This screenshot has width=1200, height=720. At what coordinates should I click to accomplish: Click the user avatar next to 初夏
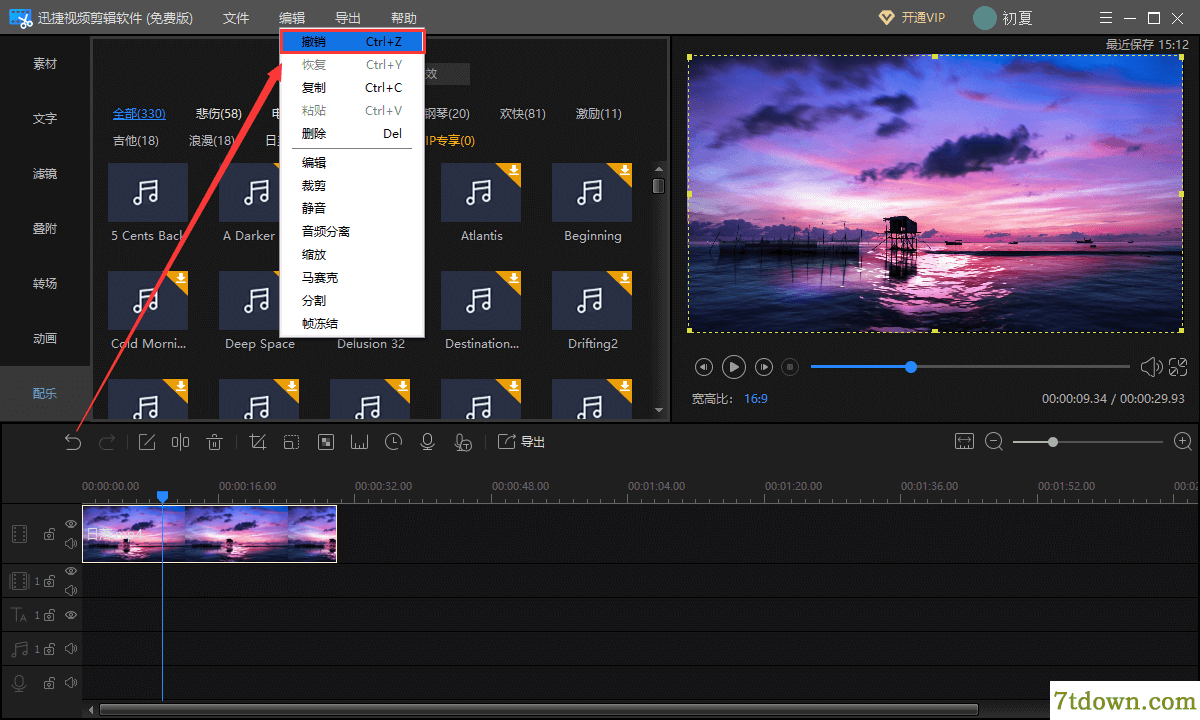pos(985,18)
